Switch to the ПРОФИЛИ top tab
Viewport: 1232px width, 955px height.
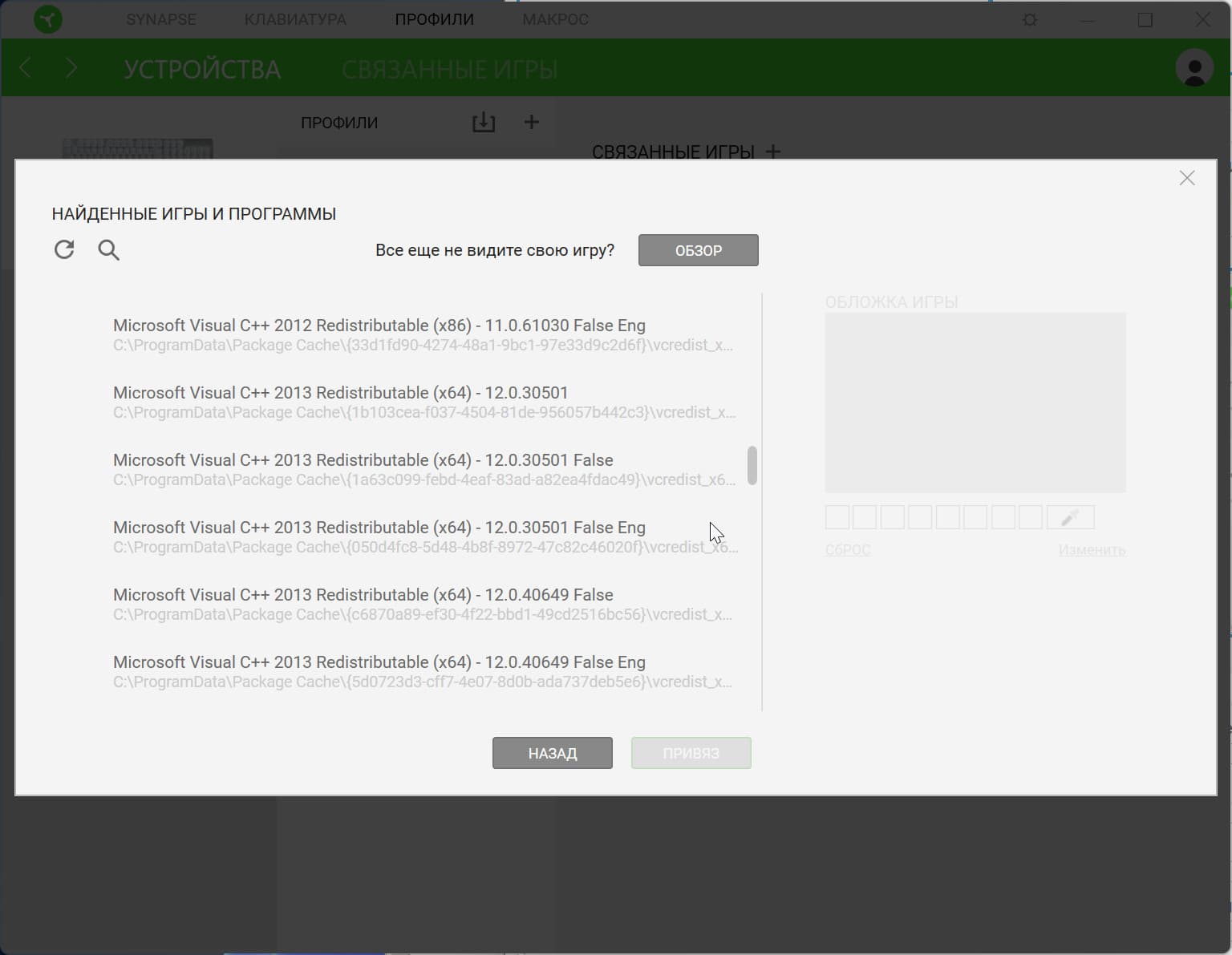pos(435,19)
